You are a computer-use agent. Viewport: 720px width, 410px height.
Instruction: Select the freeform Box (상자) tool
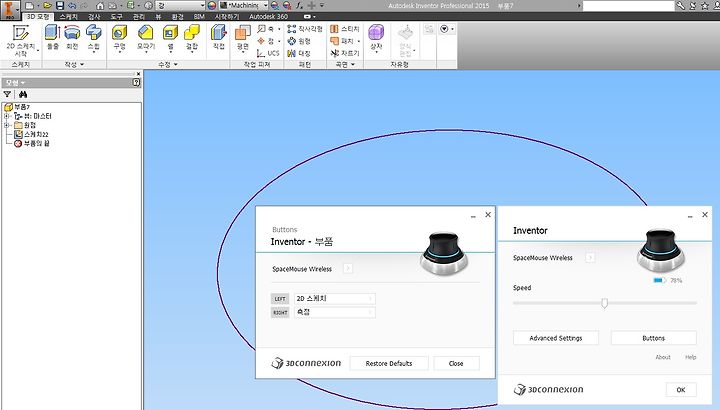pos(376,38)
